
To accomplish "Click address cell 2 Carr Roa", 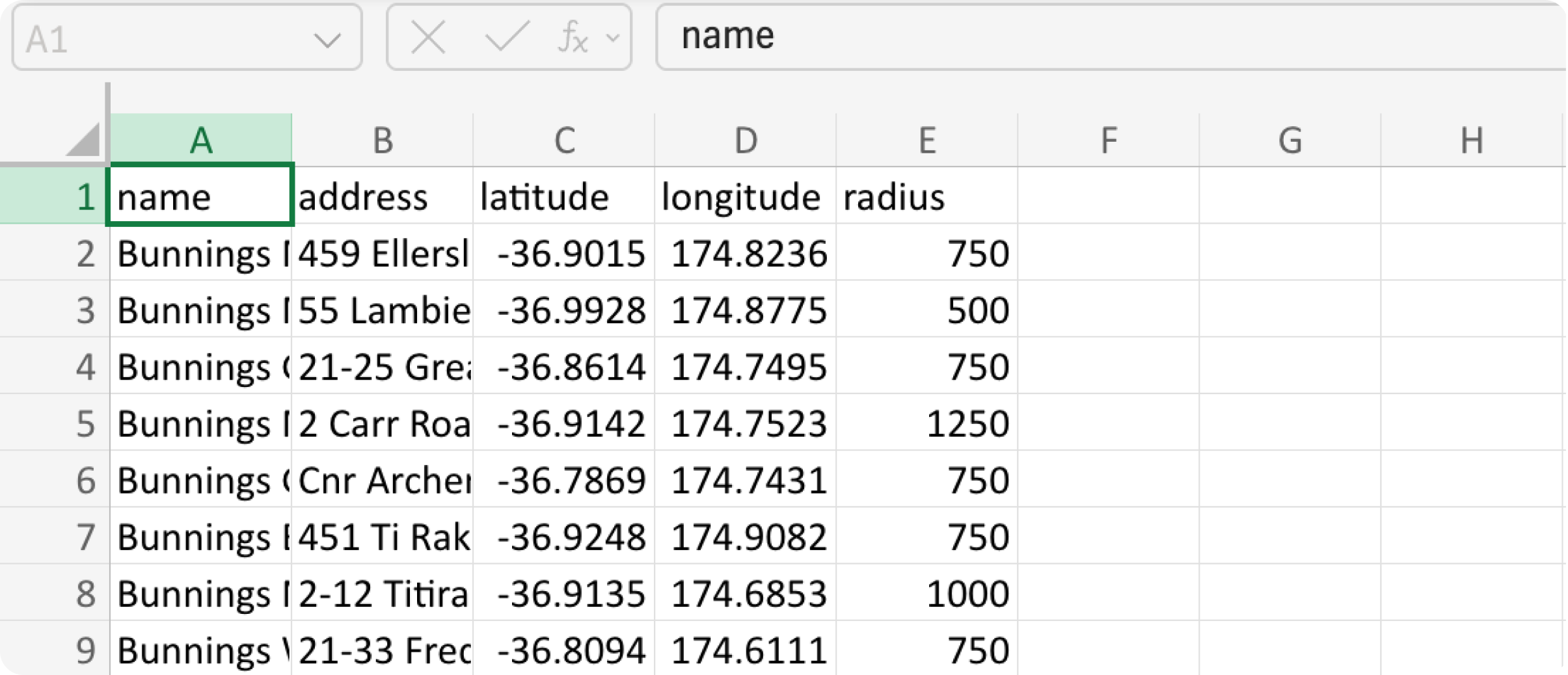I will (383, 423).
